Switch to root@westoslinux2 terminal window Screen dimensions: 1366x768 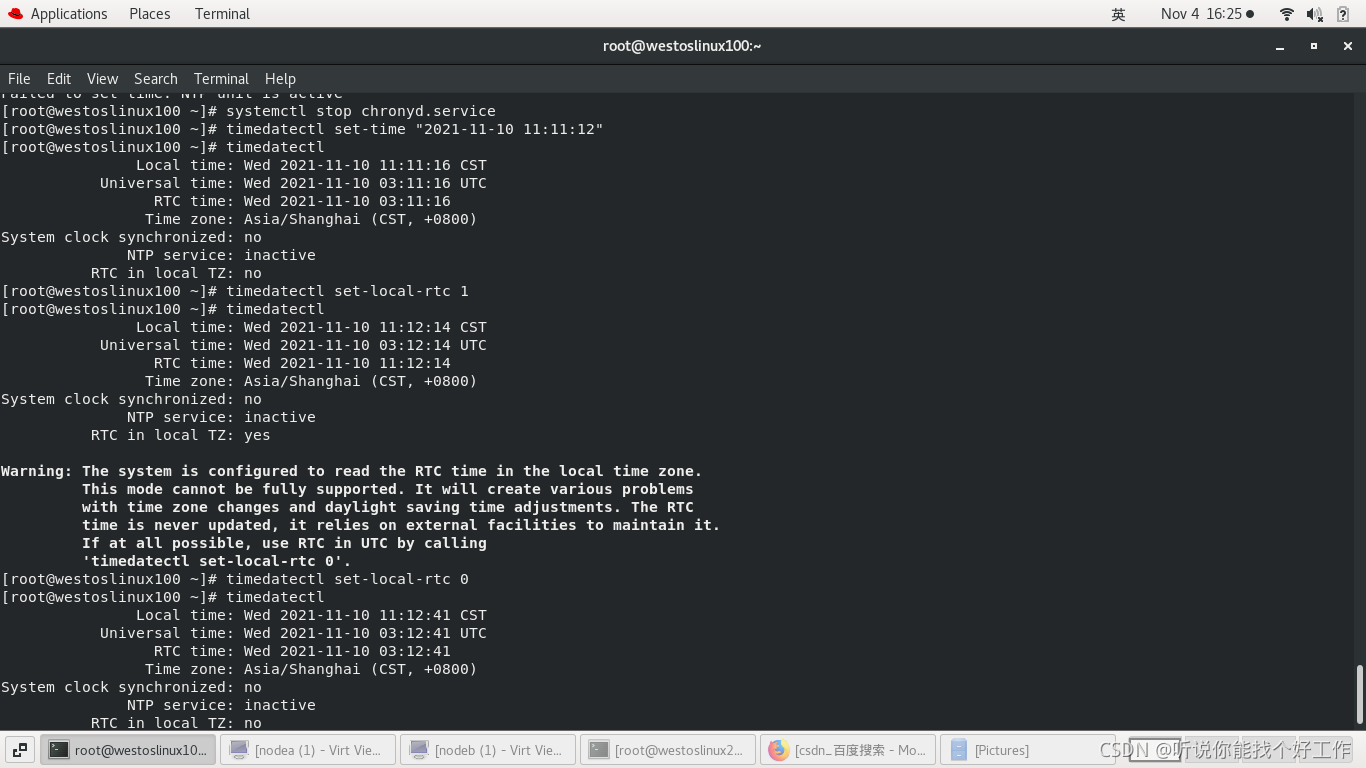point(668,750)
